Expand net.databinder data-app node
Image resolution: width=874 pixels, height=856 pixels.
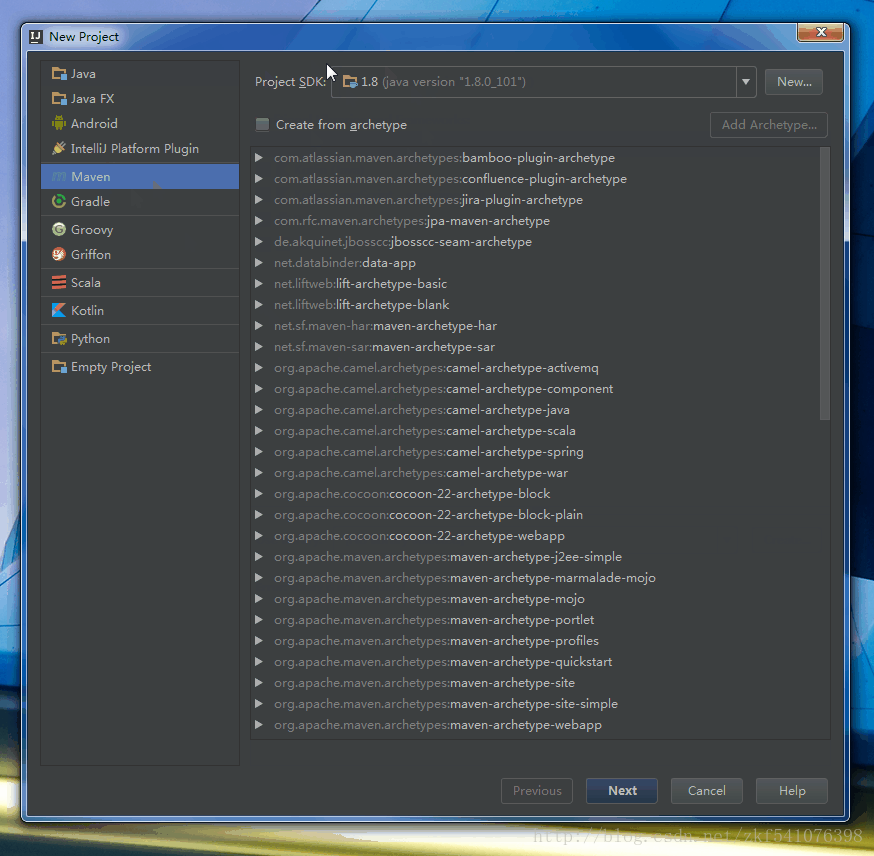259,262
